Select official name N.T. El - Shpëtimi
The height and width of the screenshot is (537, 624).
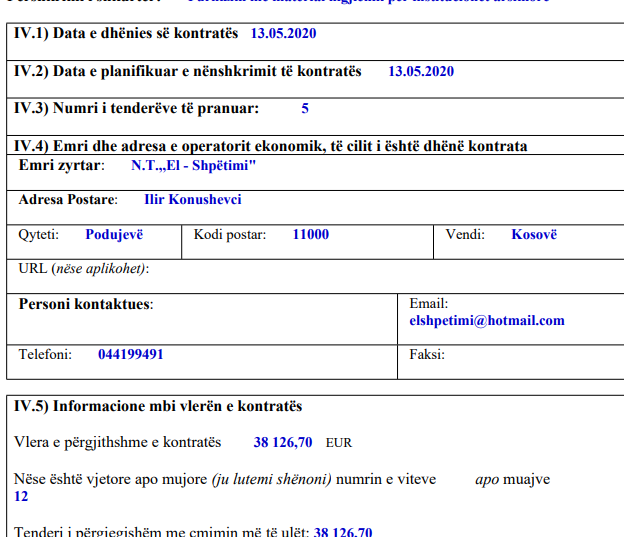pos(193,165)
